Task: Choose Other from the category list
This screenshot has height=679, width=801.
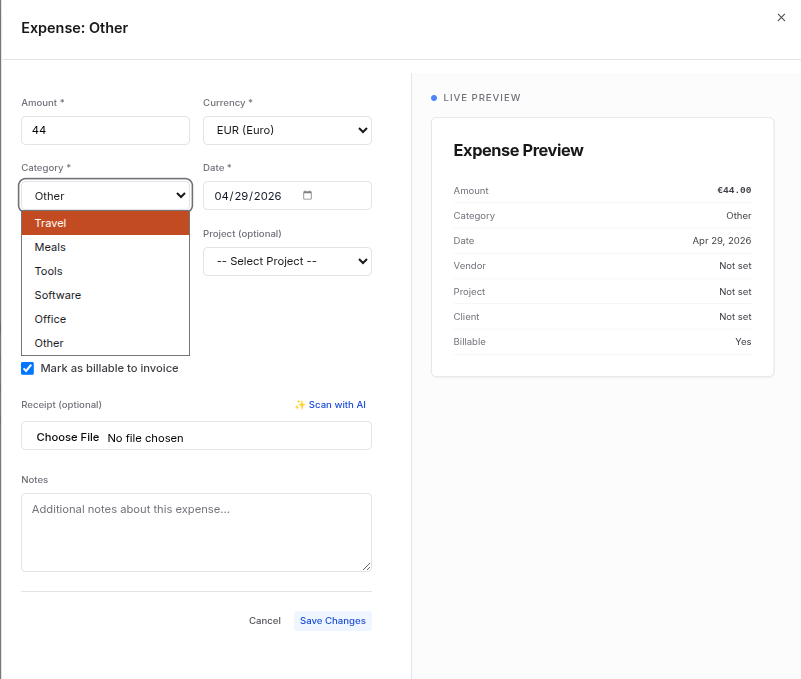Action: (105, 343)
